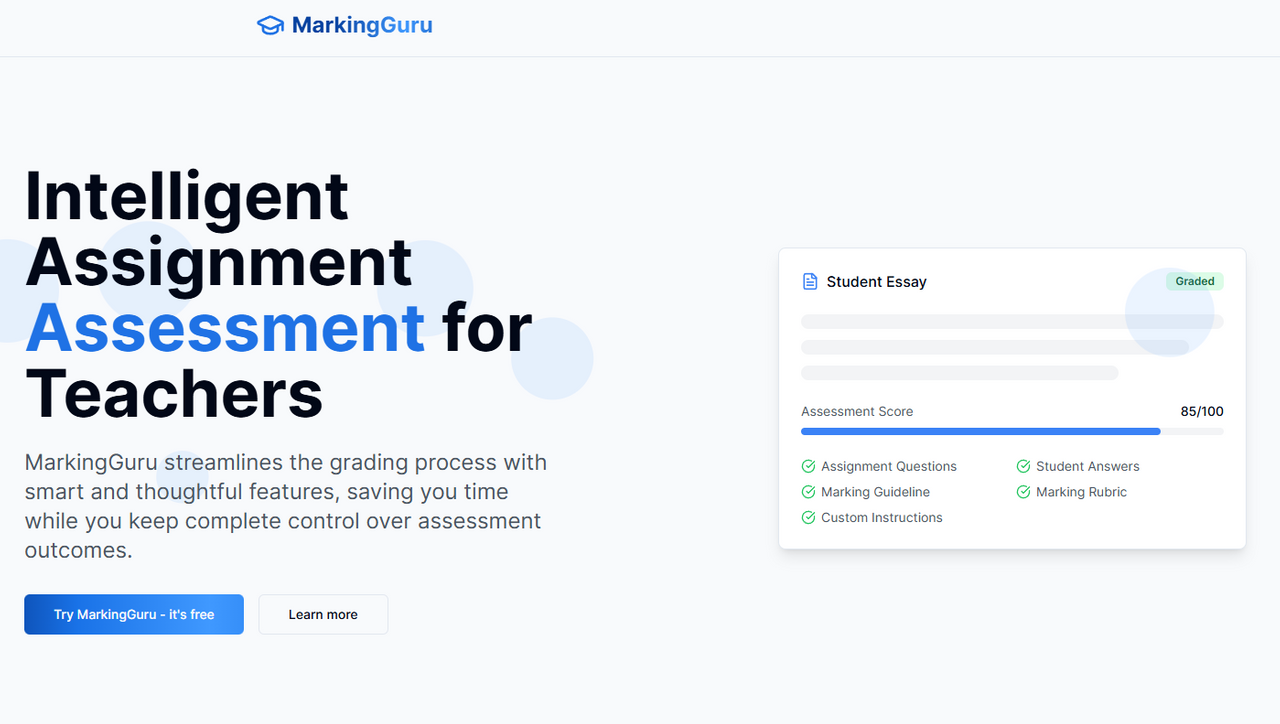Select the Assignment Questions text

(889, 466)
